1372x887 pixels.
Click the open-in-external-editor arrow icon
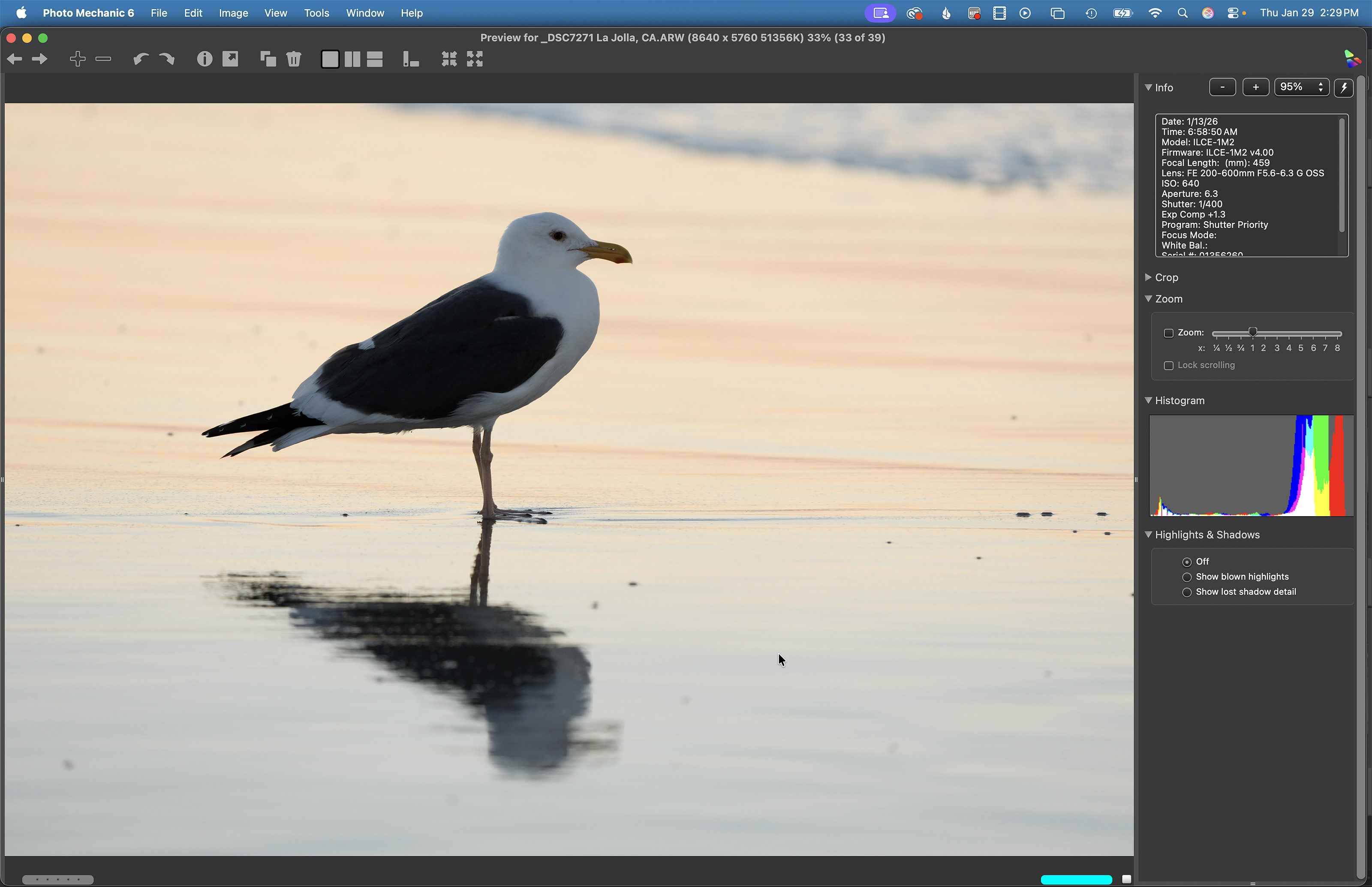click(x=230, y=59)
